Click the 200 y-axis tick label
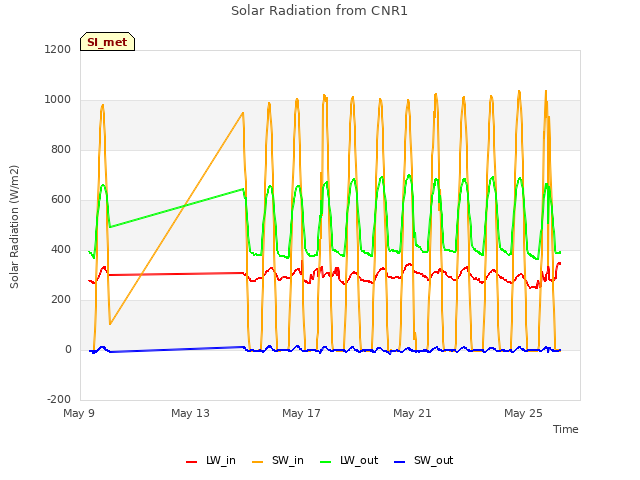640x480 pixels. (61, 300)
